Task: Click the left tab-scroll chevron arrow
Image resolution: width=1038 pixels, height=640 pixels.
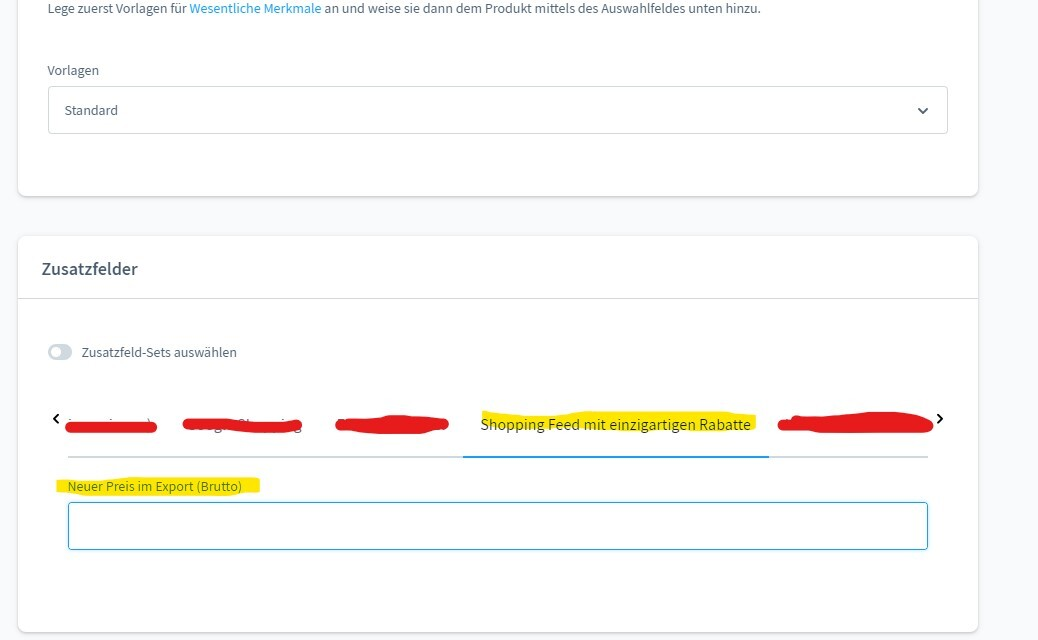Action: click(x=56, y=419)
